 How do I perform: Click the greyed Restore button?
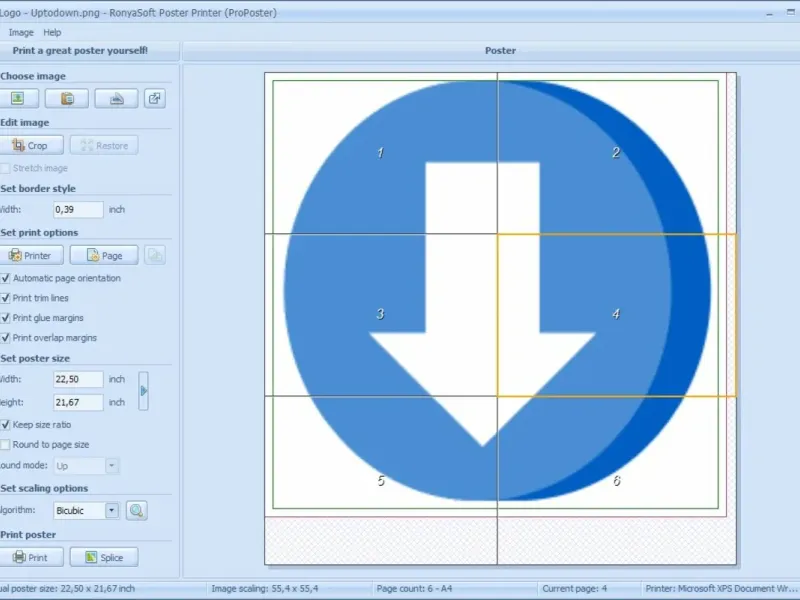104,145
